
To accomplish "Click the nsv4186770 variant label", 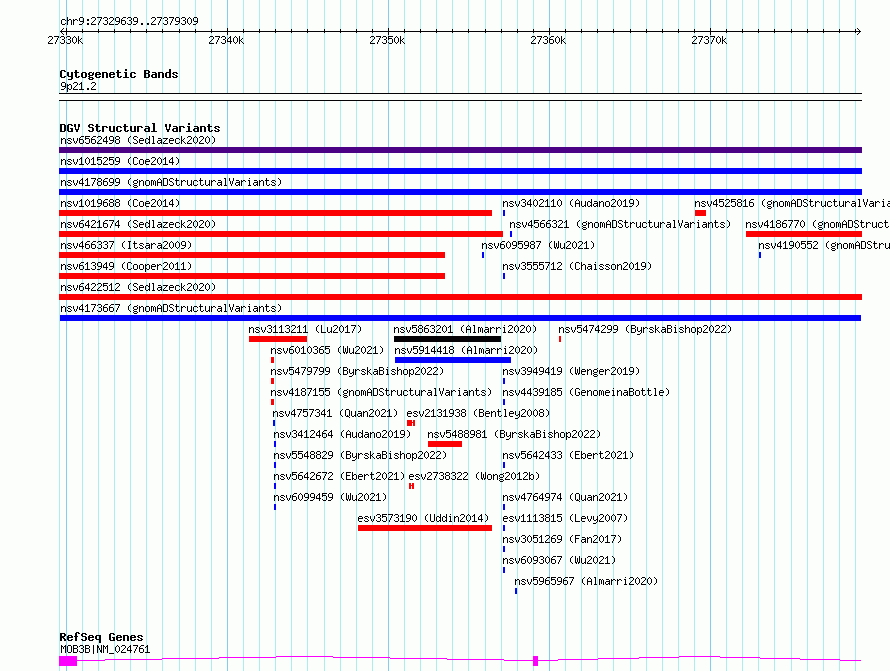I will (x=817, y=224).
